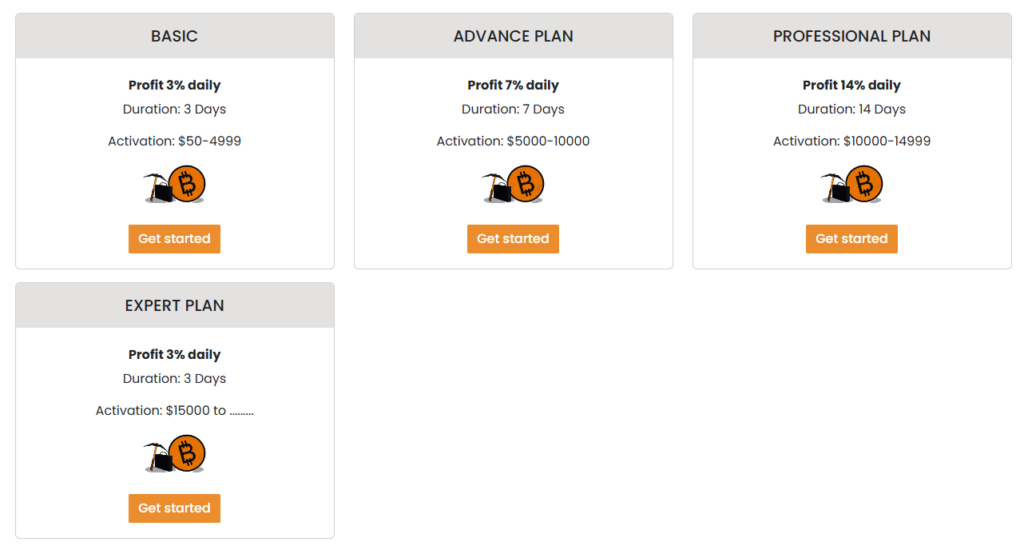Click the "Duration: 14 Days" text

[x=852, y=109]
